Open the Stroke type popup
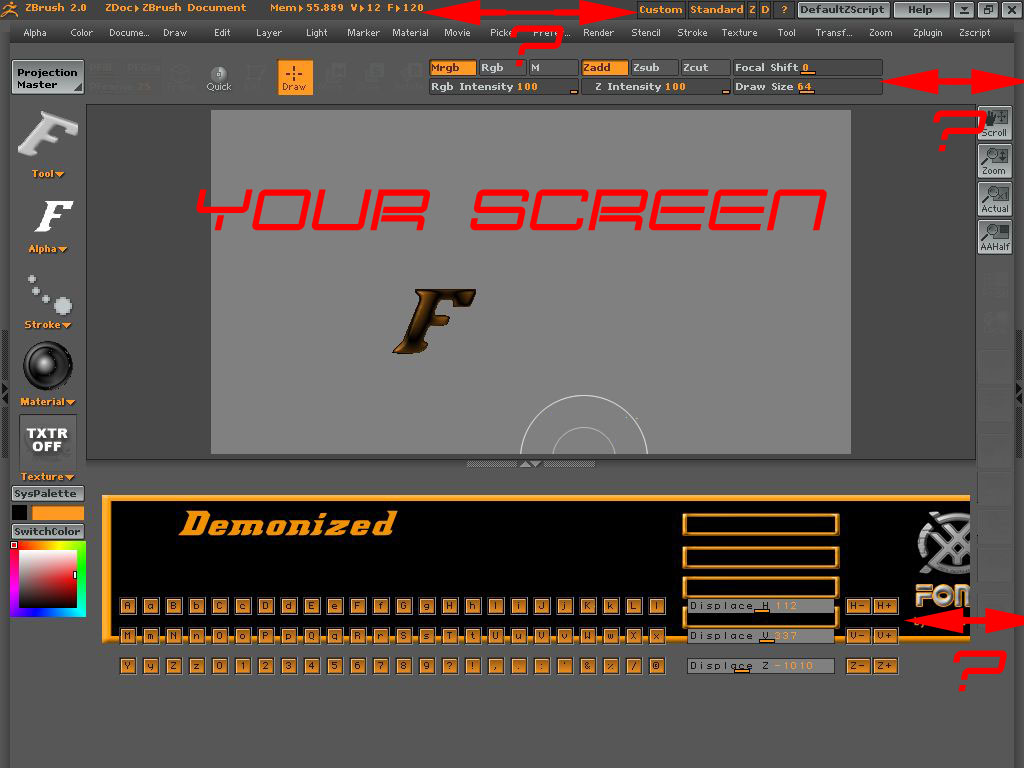 [46, 324]
